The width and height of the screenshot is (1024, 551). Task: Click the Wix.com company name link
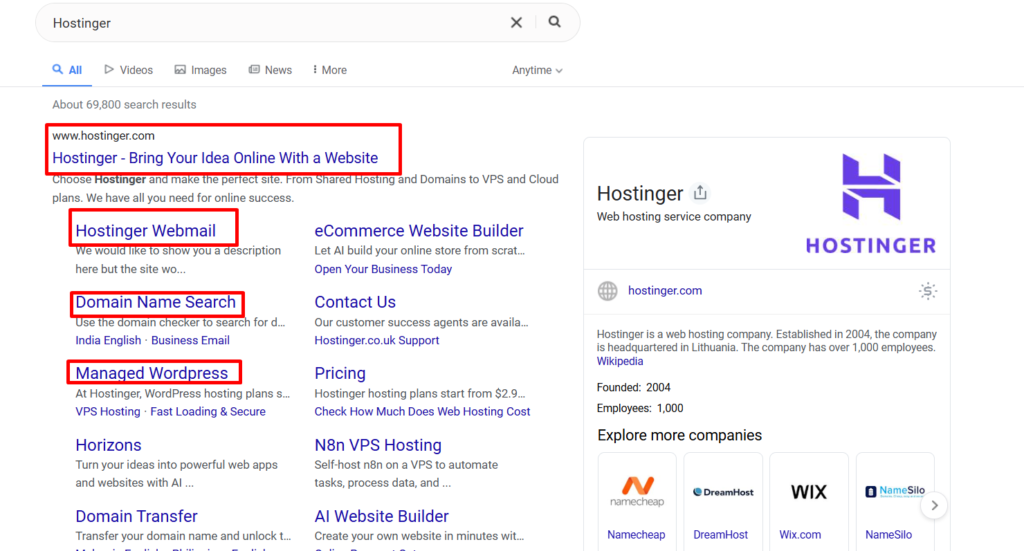pyautogui.click(x=800, y=535)
